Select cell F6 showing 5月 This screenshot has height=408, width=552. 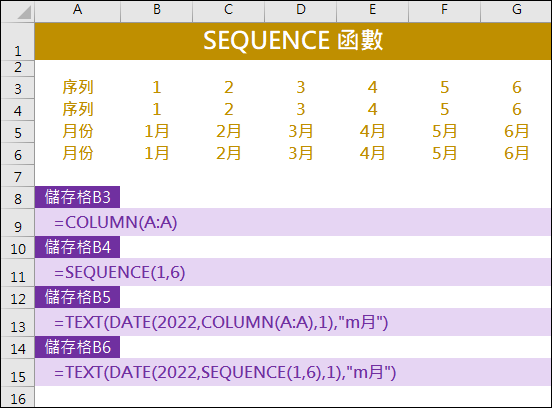(444, 153)
